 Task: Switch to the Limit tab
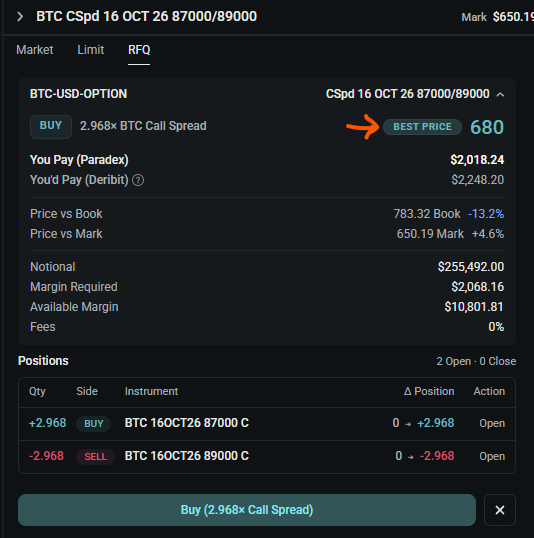pyautogui.click(x=91, y=50)
